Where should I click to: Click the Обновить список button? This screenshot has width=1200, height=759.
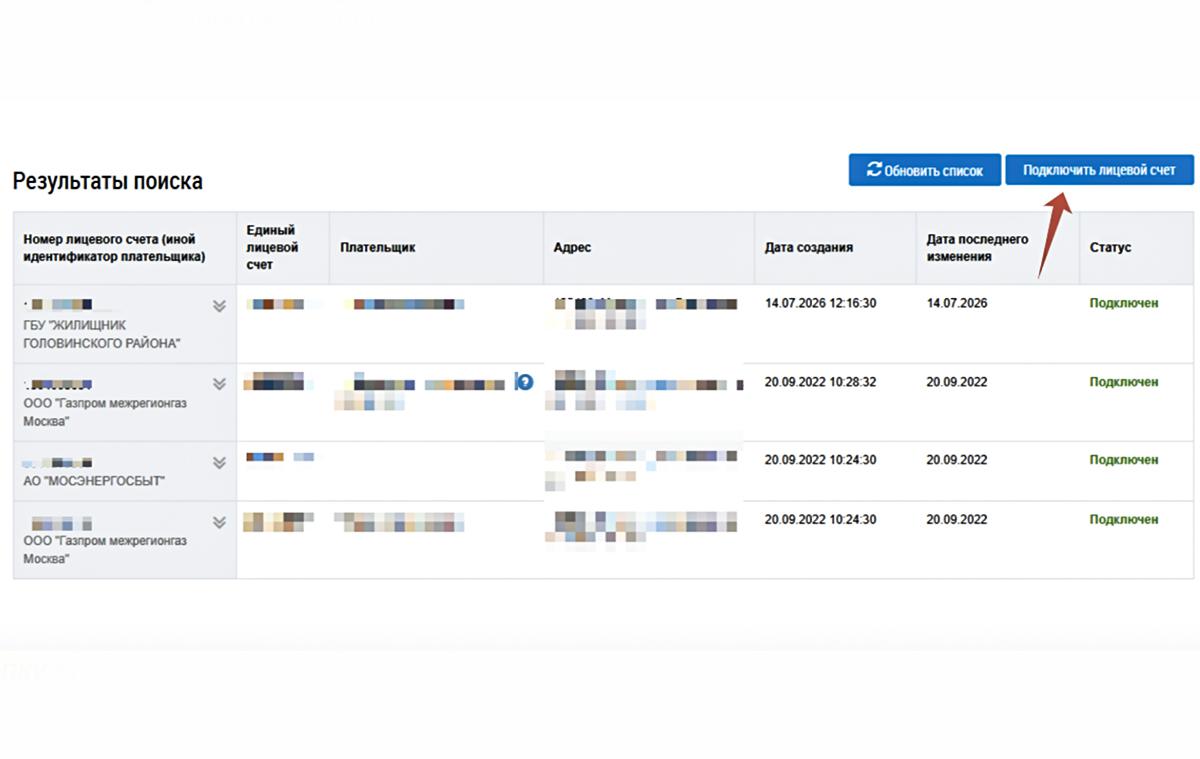tap(924, 170)
